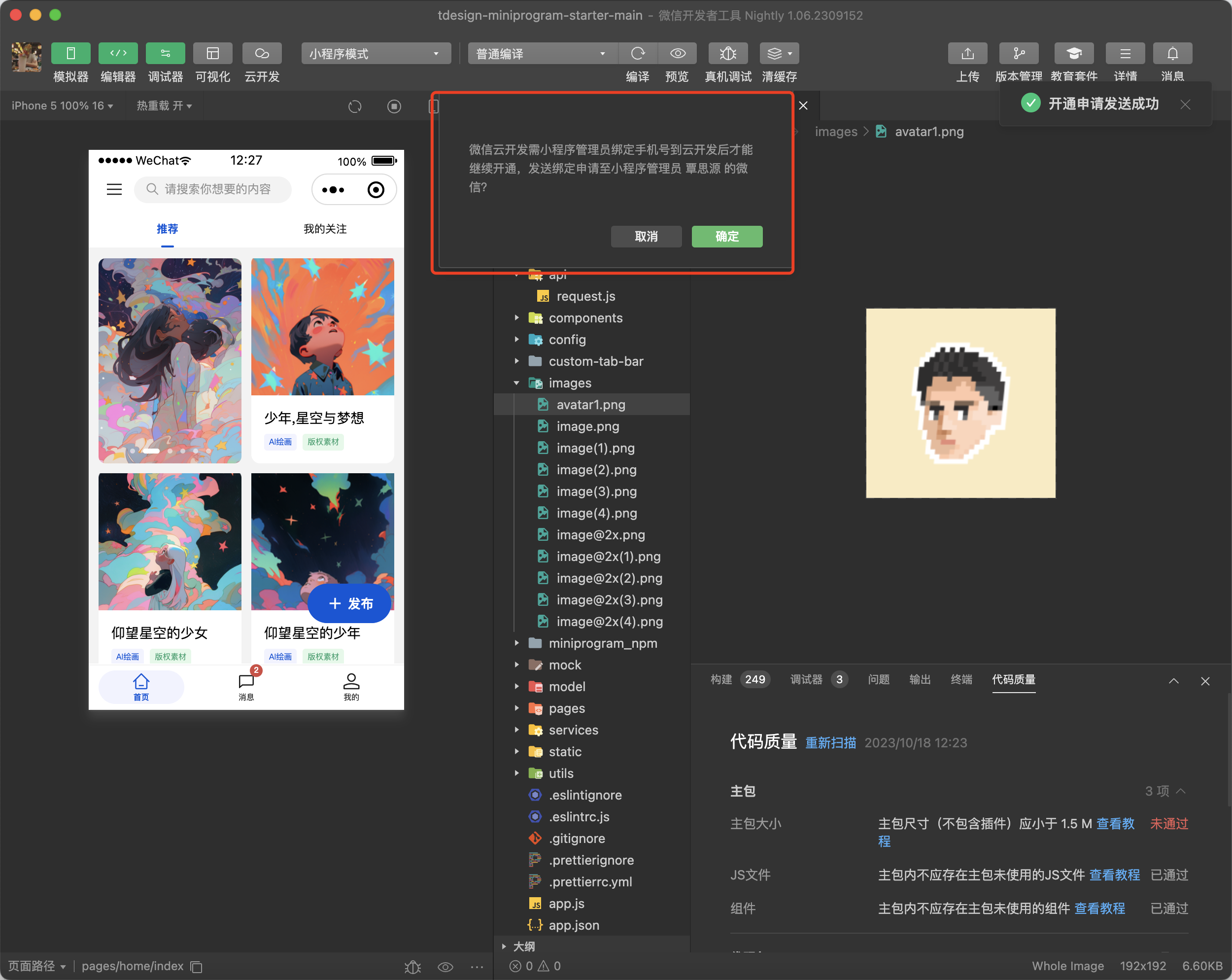Image resolution: width=1232 pixels, height=980 pixels.
Task: Open the version management icon
Action: pos(1018,54)
